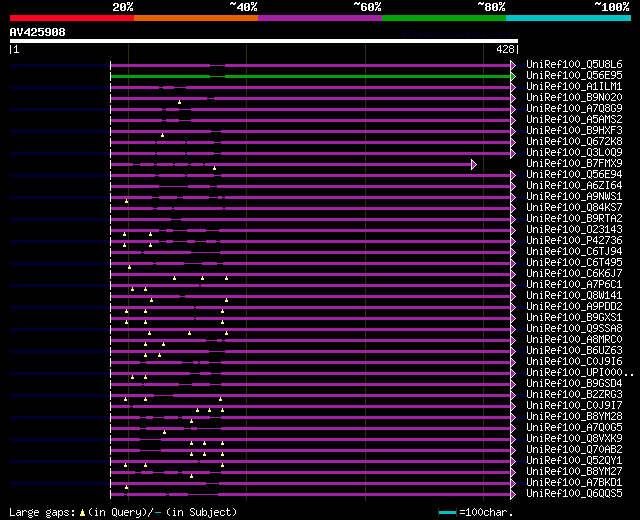This screenshot has width=640, height=520.
Task: Click the green arrowhead of the Q56E95 alignment
Action: 513,76
